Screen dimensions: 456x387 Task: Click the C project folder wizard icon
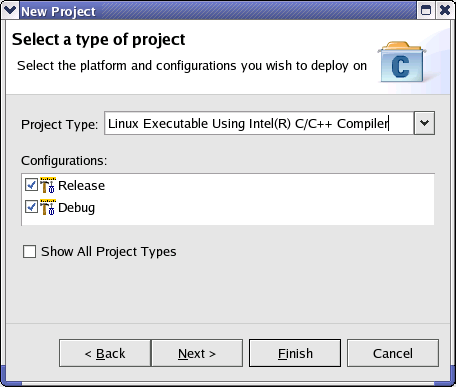click(x=402, y=62)
